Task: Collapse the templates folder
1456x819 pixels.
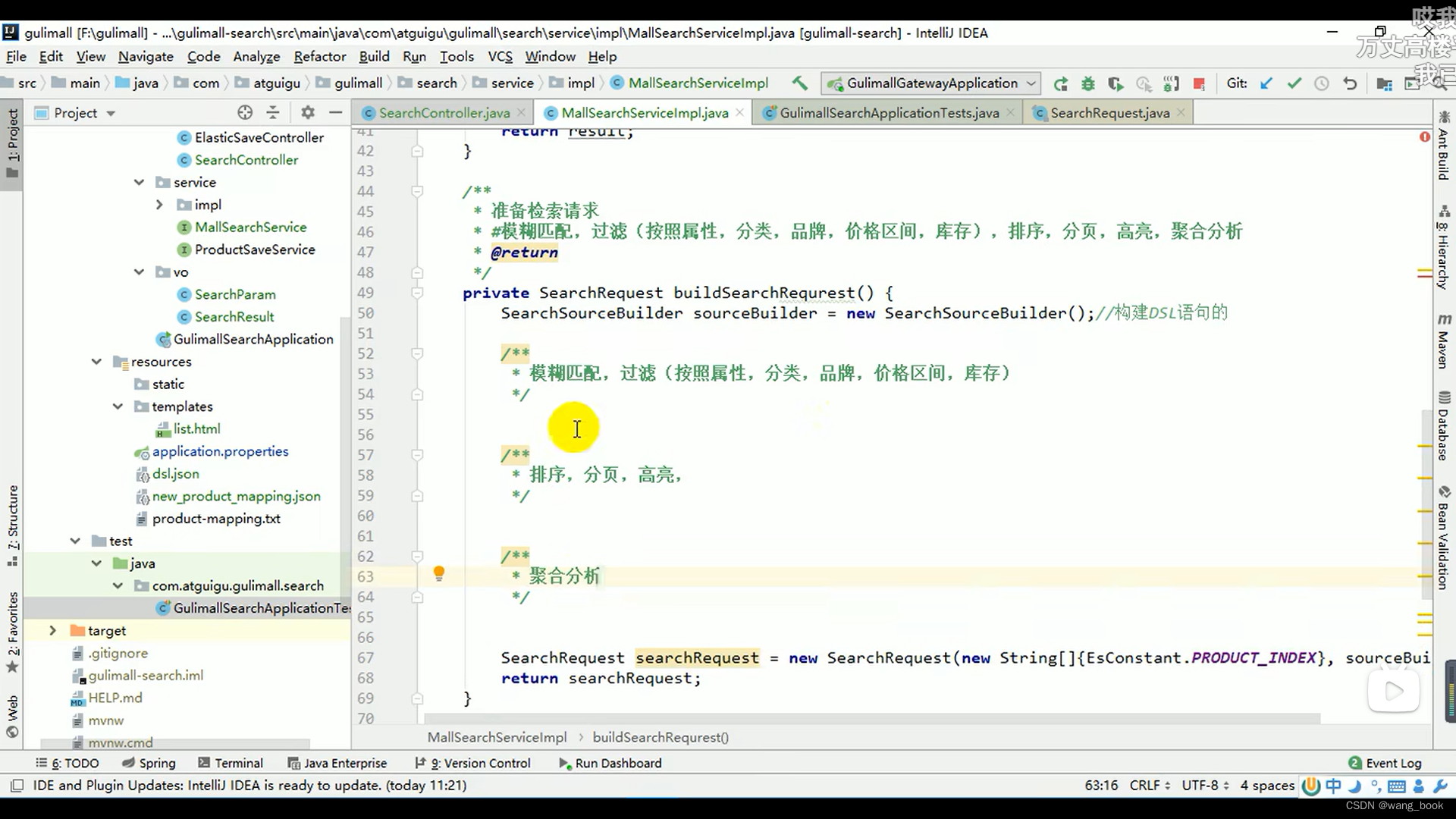Action: pyautogui.click(x=118, y=406)
